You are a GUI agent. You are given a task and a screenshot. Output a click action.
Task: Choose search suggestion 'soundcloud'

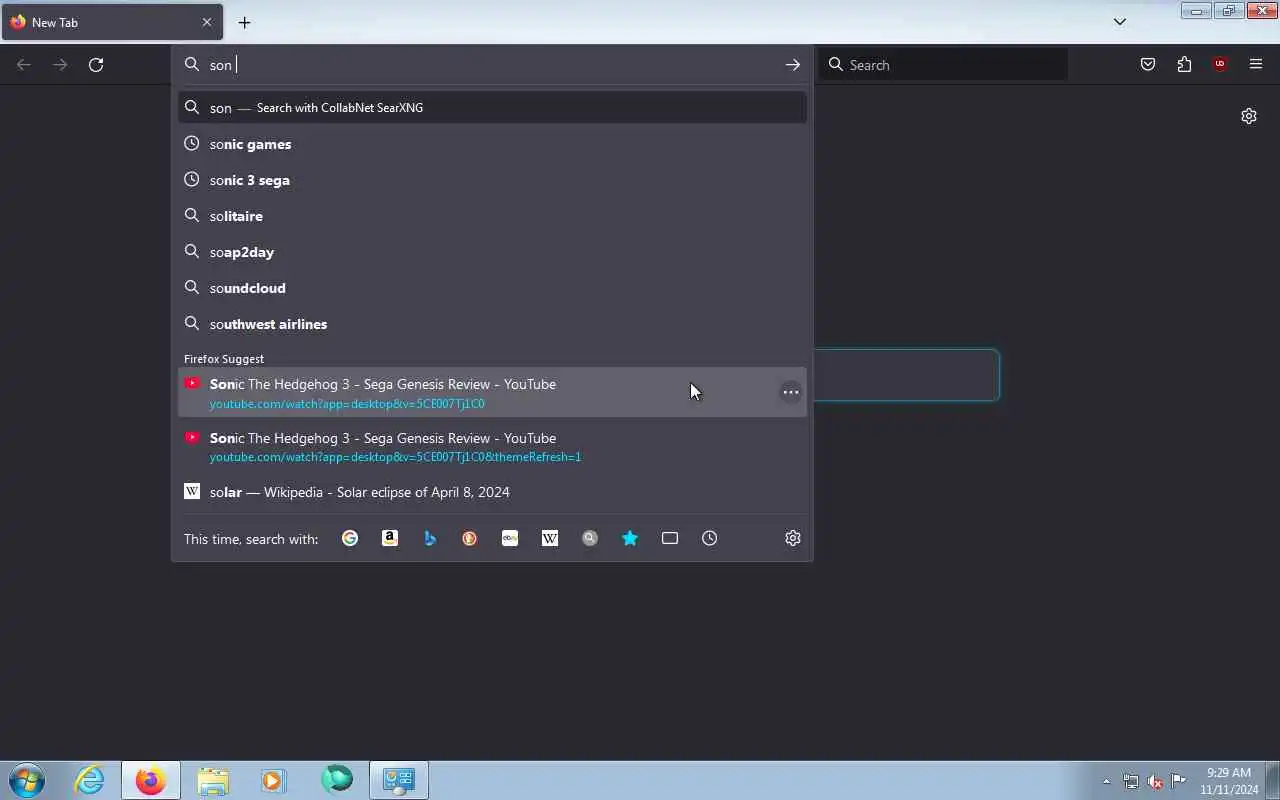(492, 288)
